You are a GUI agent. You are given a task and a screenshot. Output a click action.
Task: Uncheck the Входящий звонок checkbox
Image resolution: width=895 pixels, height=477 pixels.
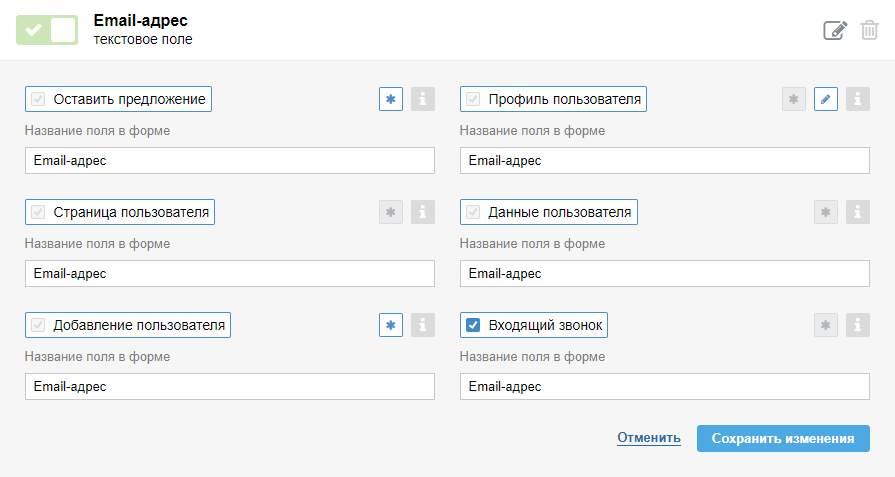[x=474, y=325]
